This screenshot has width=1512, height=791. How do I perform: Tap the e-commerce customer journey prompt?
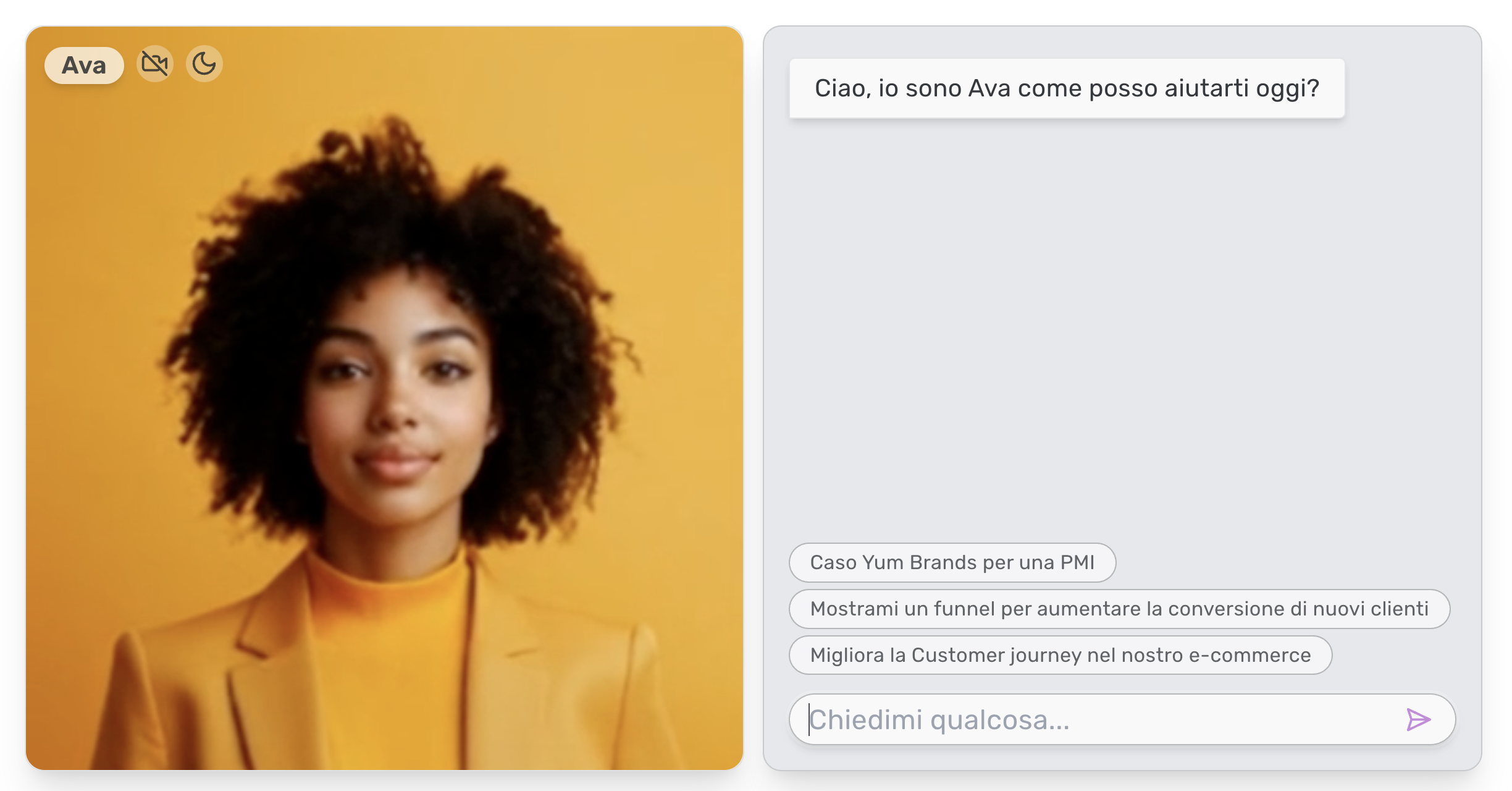tap(1060, 655)
